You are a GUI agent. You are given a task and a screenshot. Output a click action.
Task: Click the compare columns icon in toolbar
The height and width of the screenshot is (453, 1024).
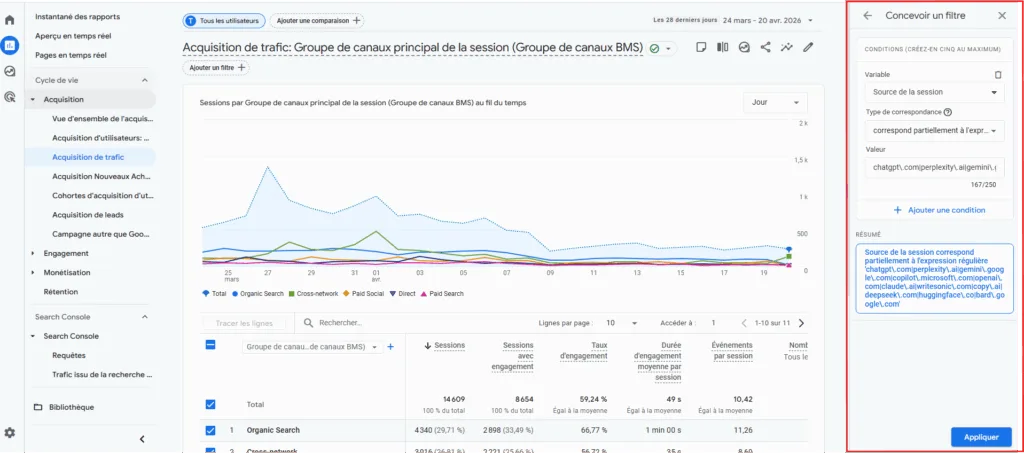[723, 47]
